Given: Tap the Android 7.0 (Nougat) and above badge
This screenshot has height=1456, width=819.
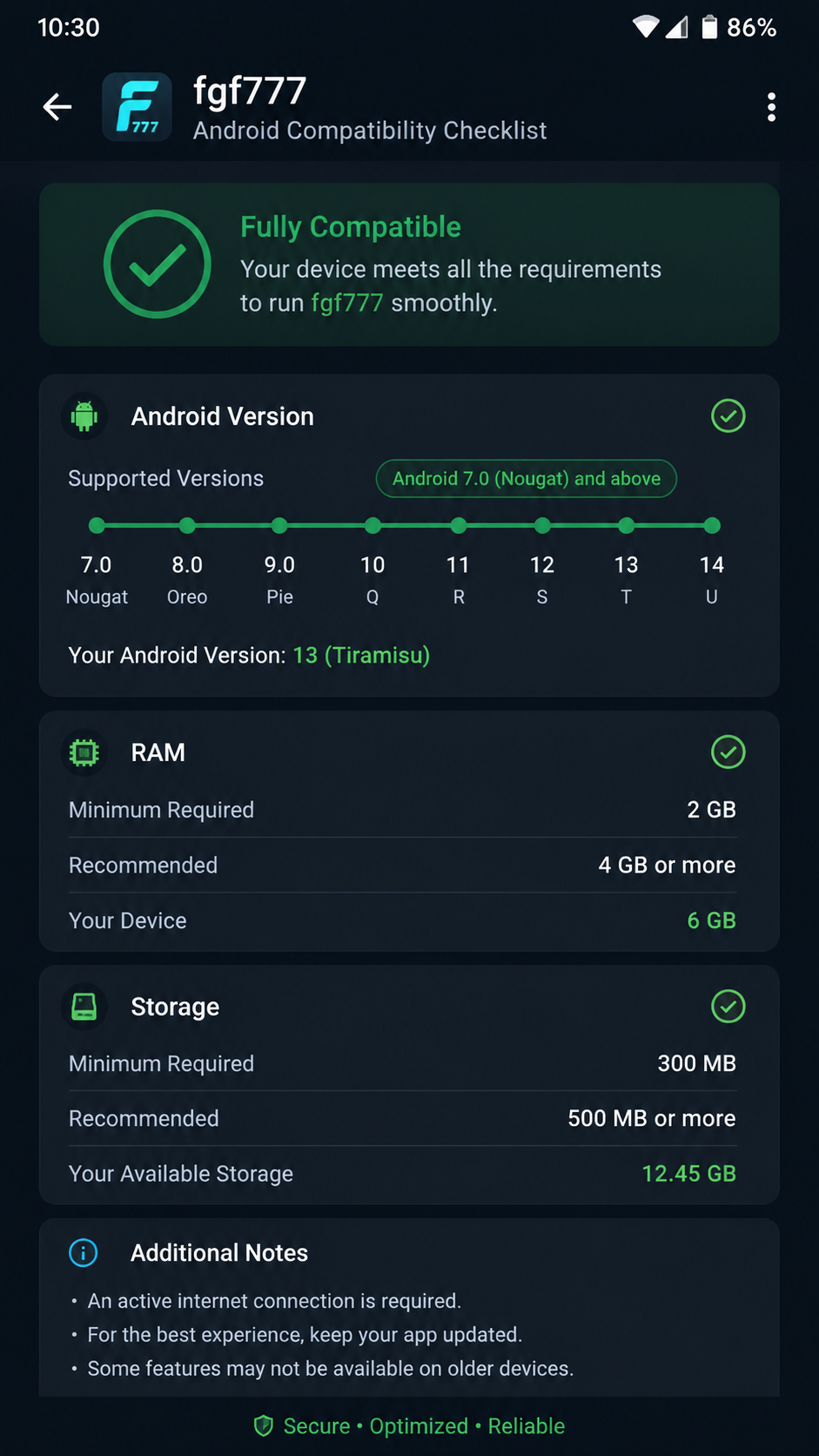Looking at the screenshot, I should (x=527, y=479).
